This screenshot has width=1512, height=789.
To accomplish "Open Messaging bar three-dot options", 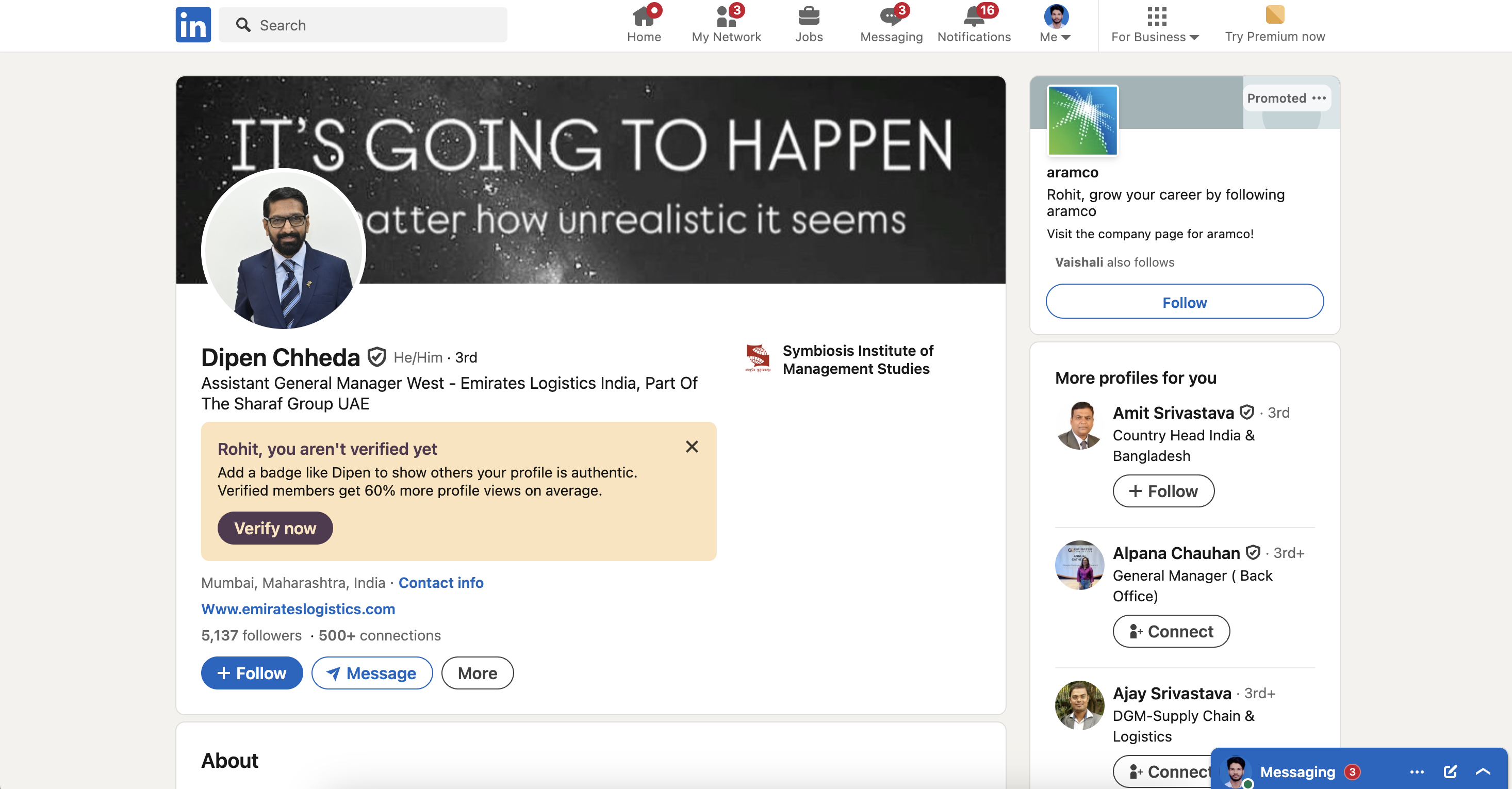I will (x=1416, y=771).
